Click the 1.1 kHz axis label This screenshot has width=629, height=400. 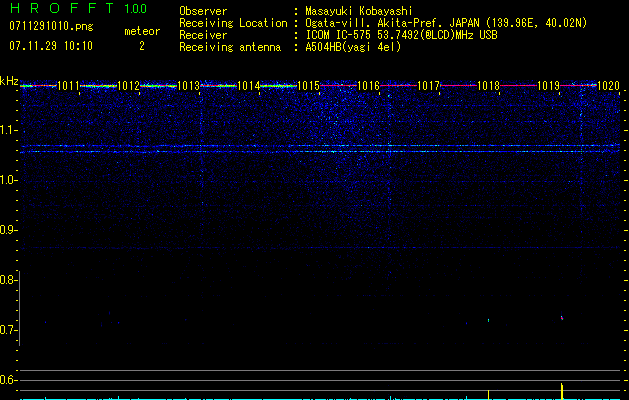tap(7, 130)
